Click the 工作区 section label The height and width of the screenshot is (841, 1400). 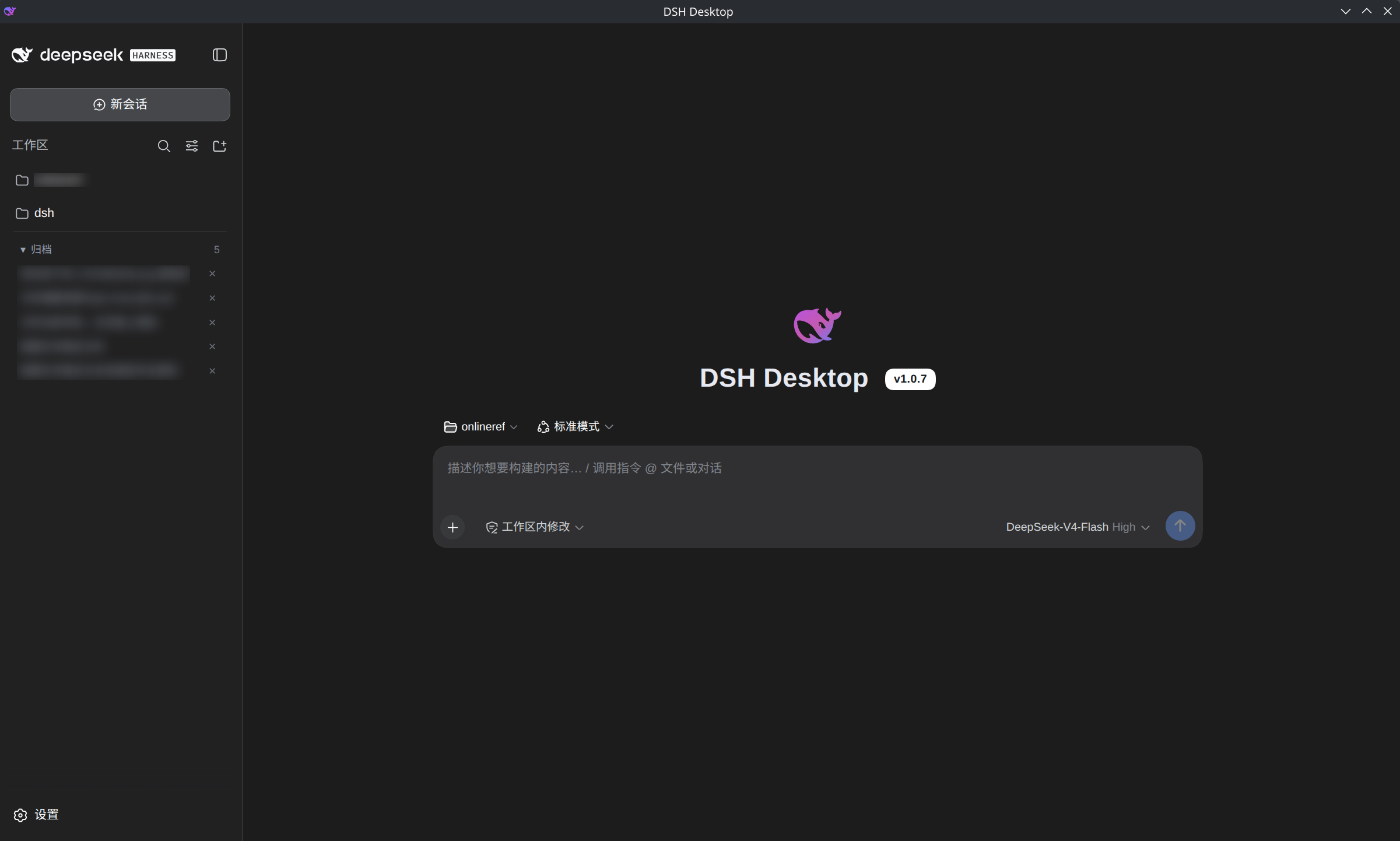pos(30,145)
